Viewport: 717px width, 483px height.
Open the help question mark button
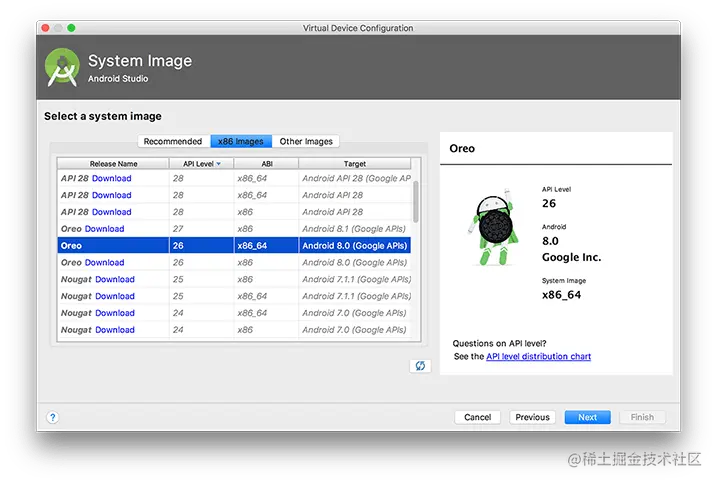pyautogui.click(x=53, y=417)
